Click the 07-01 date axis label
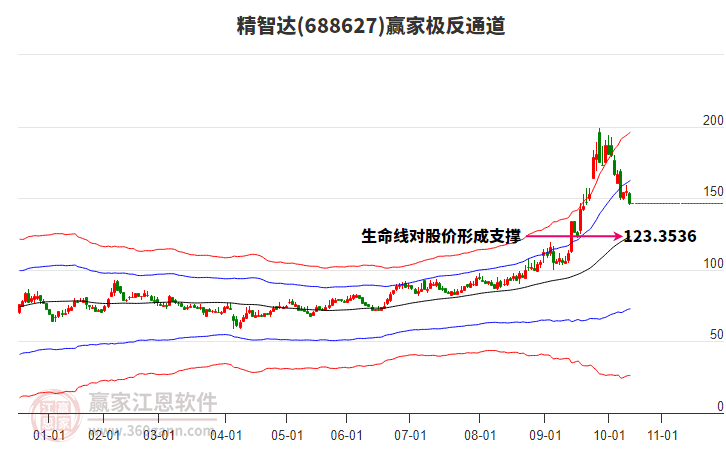The height and width of the screenshot is (450, 726). click(410, 436)
